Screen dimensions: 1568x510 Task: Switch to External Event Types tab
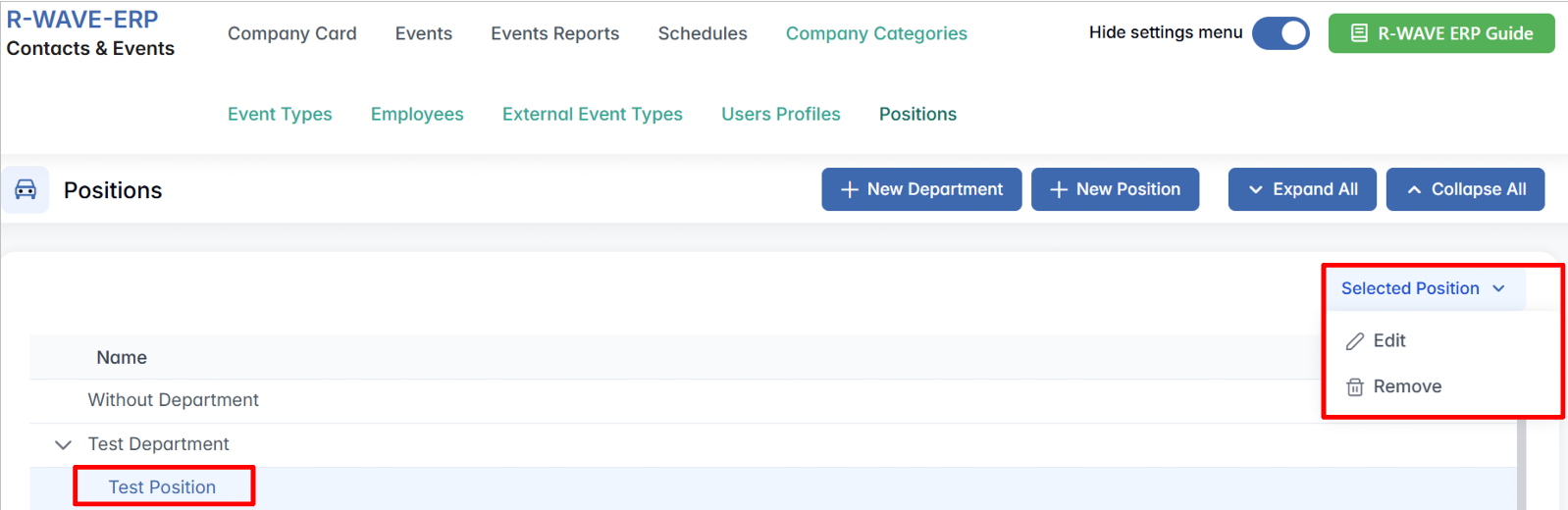pyautogui.click(x=593, y=115)
